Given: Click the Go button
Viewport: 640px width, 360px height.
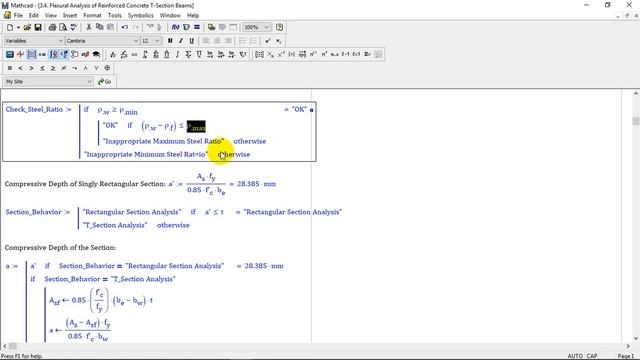Looking at the screenshot, I should click(x=105, y=82).
